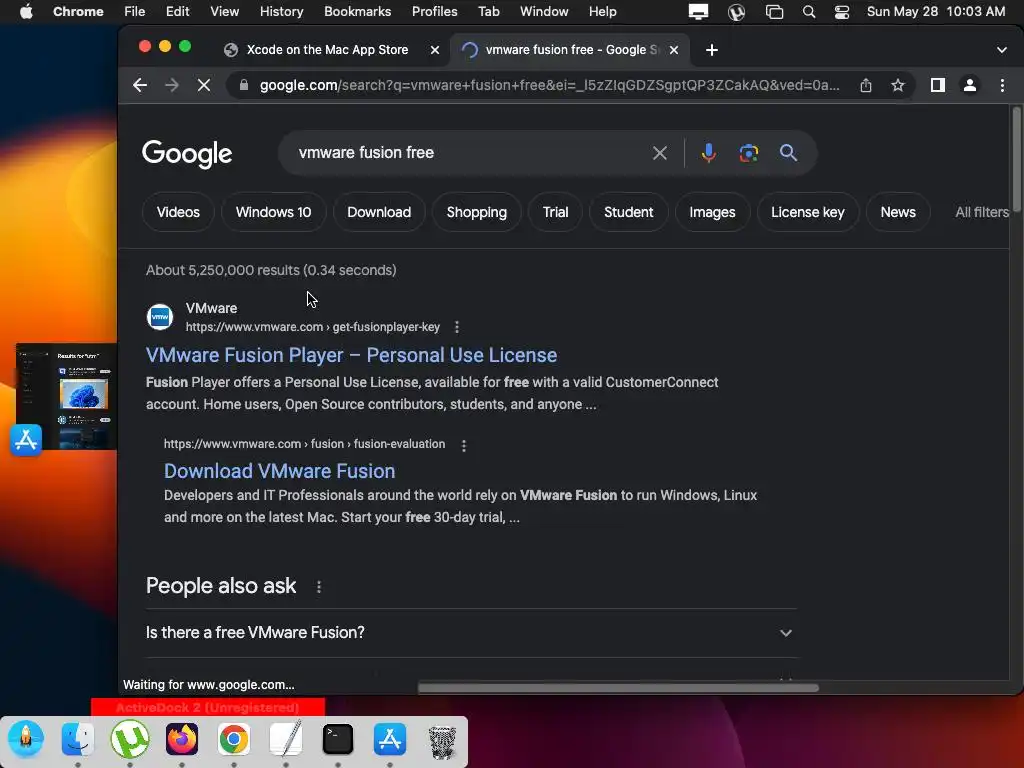Go back using the browser back arrow
Viewport: 1024px width, 768px height.
(140, 86)
